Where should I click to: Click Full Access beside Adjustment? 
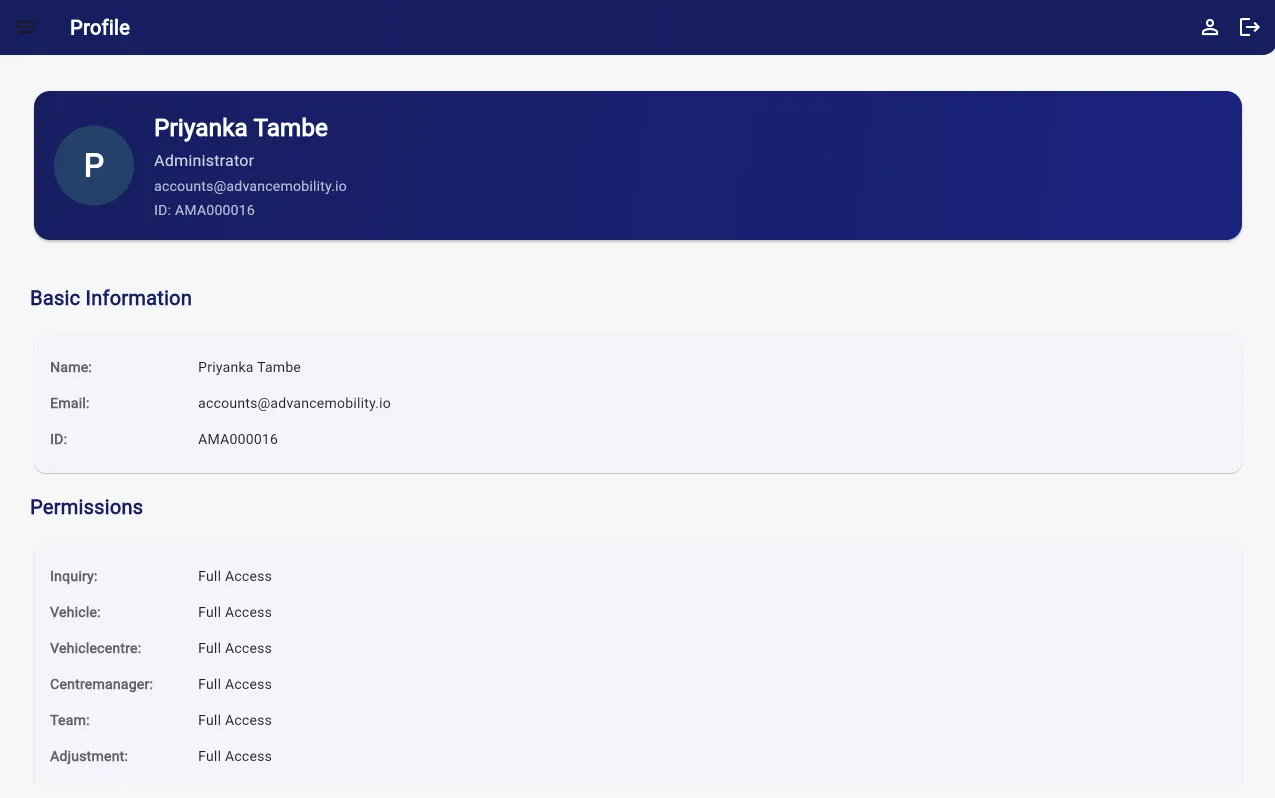235,756
